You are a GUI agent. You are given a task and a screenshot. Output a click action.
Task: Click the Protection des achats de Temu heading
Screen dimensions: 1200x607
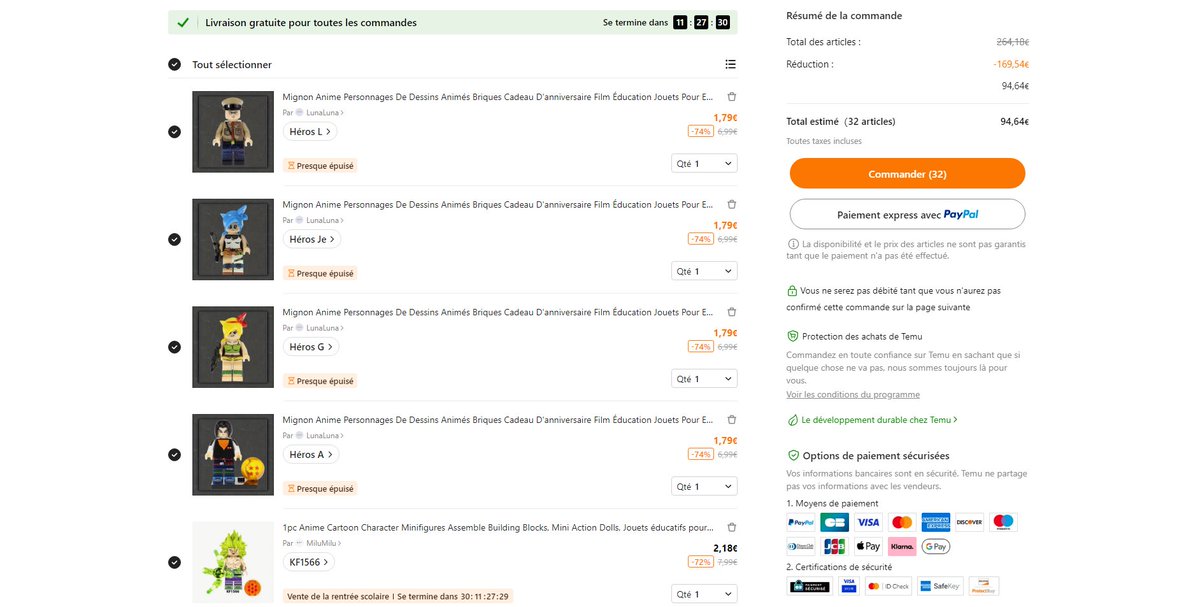861,337
